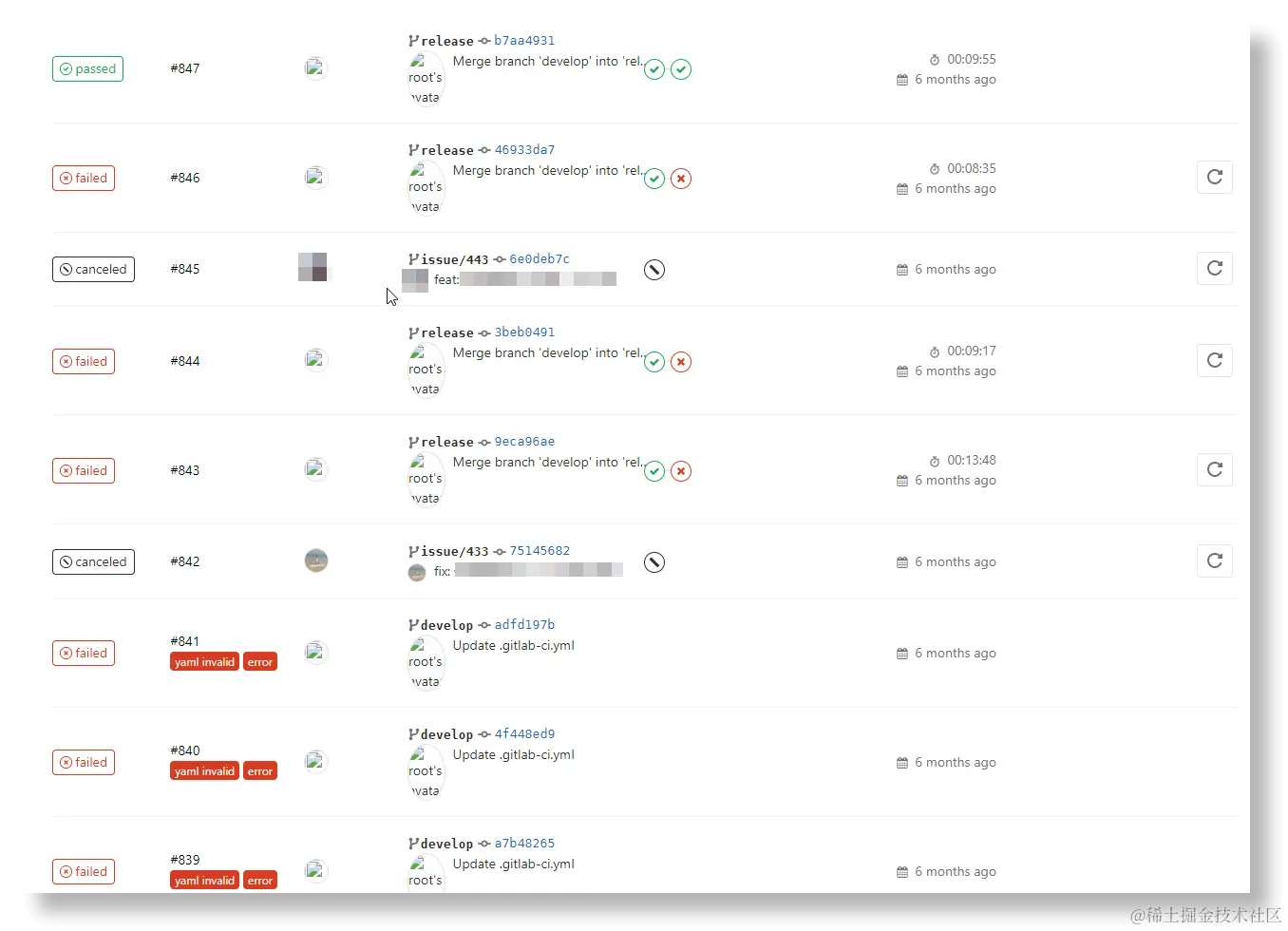
Task: Retry pipeline #846 with the retry icon
Action: (x=1214, y=177)
